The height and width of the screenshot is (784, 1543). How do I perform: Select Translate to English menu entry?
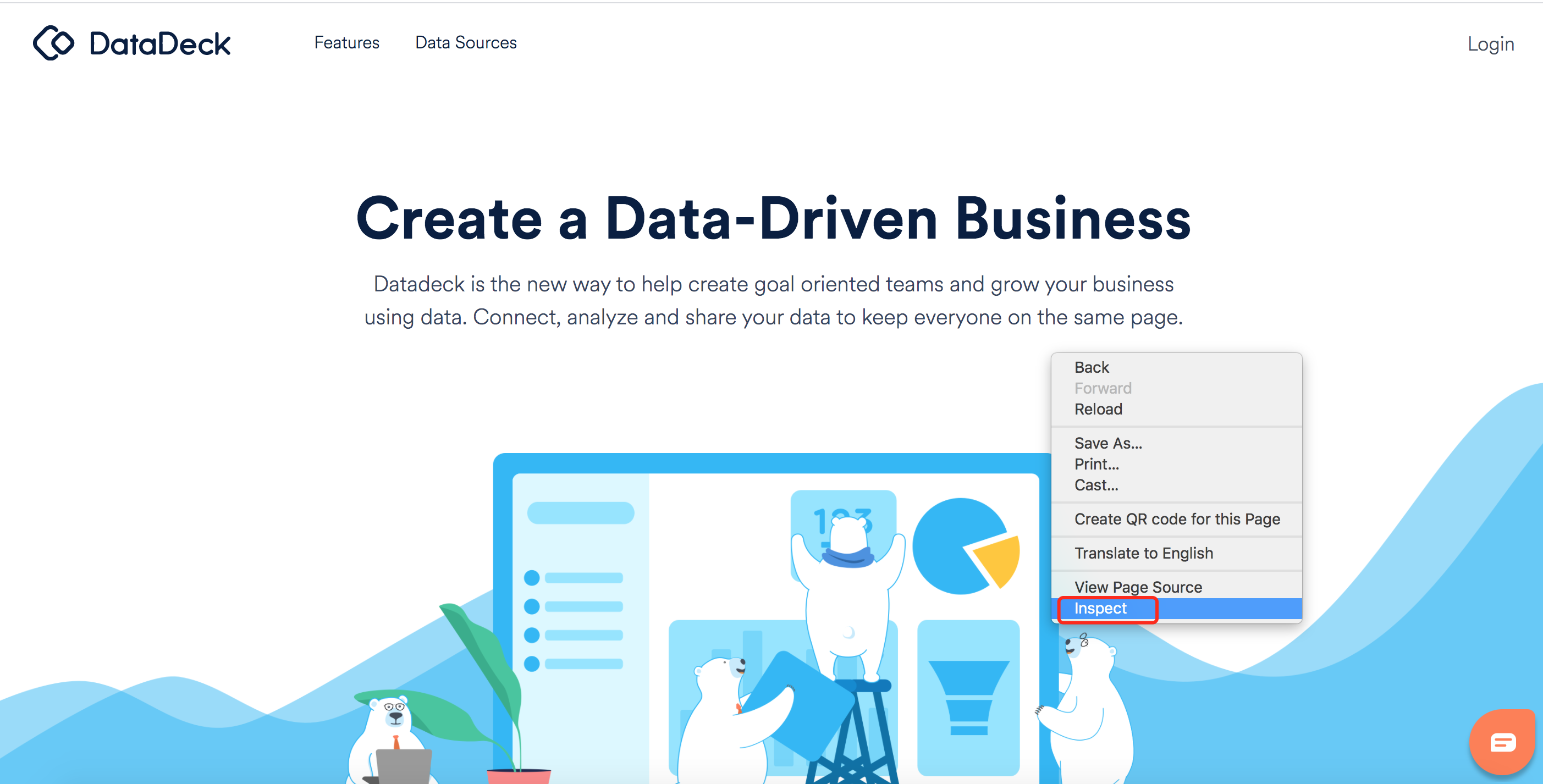click(x=1176, y=554)
